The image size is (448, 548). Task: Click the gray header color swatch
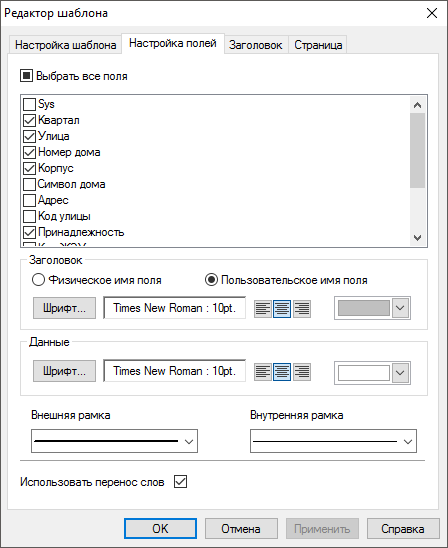coord(364,308)
